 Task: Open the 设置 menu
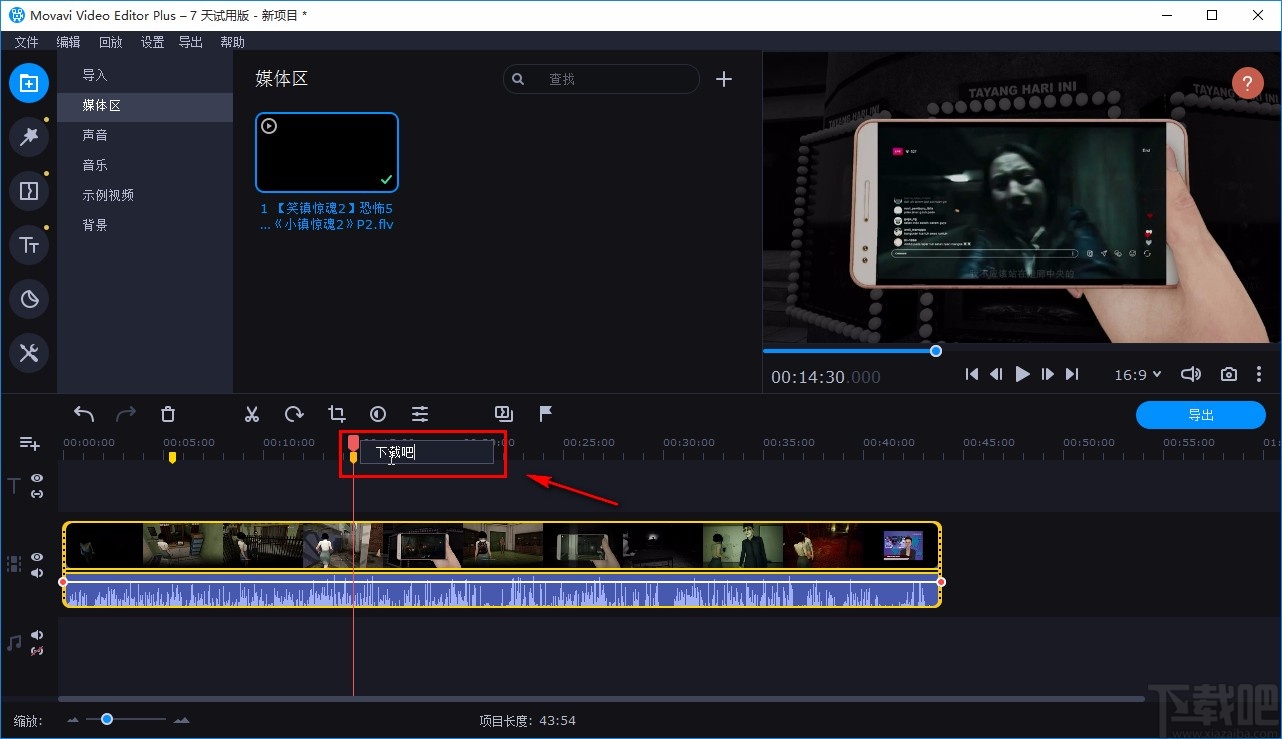coord(152,42)
